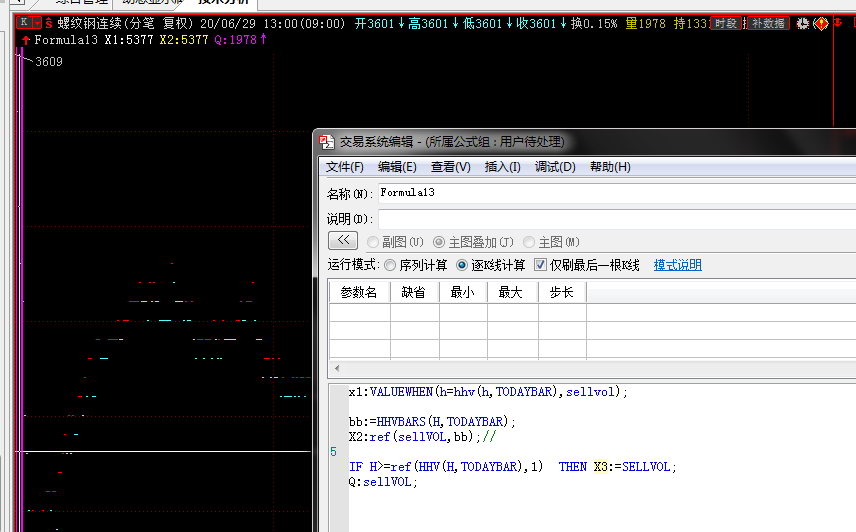Click the 参数名 column header
Screen dimensions: 856x532
tap(359, 292)
